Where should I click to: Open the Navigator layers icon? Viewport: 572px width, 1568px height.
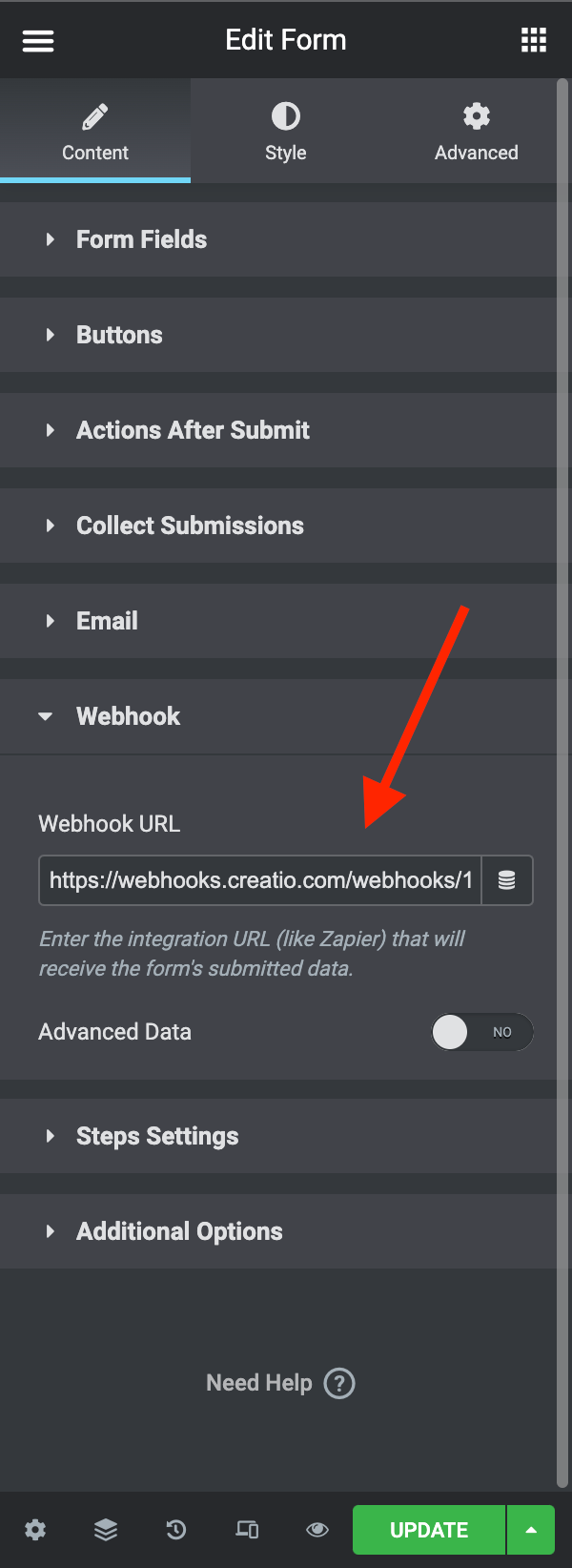pyautogui.click(x=106, y=1530)
